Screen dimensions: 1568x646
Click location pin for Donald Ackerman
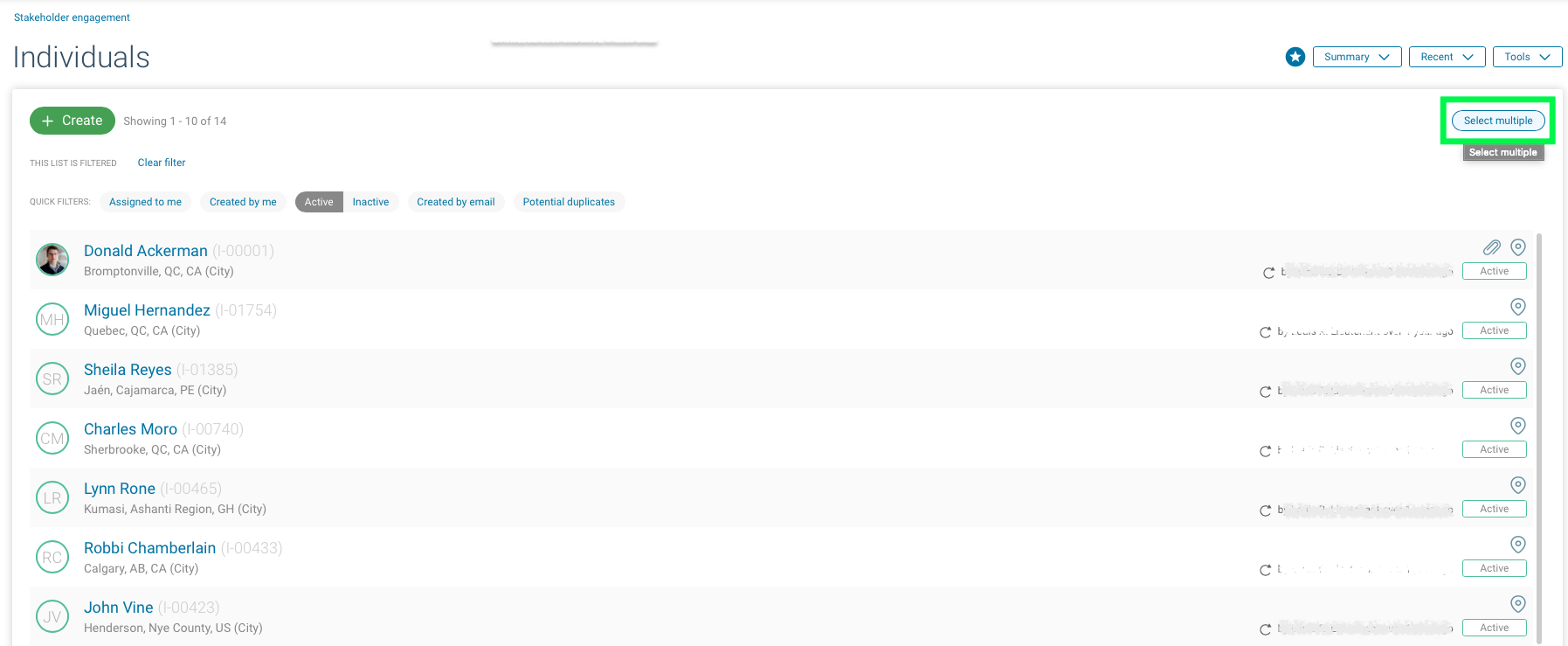pyautogui.click(x=1518, y=247)
